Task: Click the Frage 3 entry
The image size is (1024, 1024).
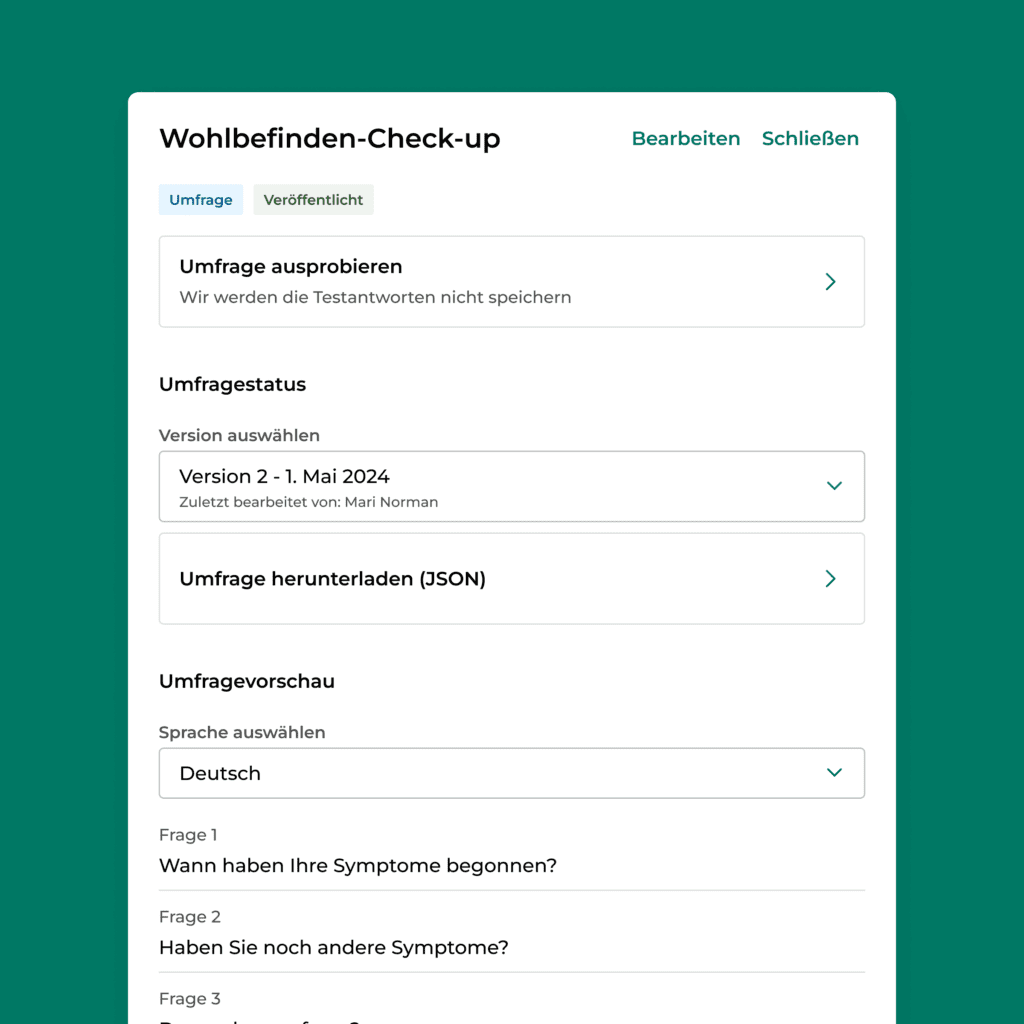Action: click(x=190, y=998)
